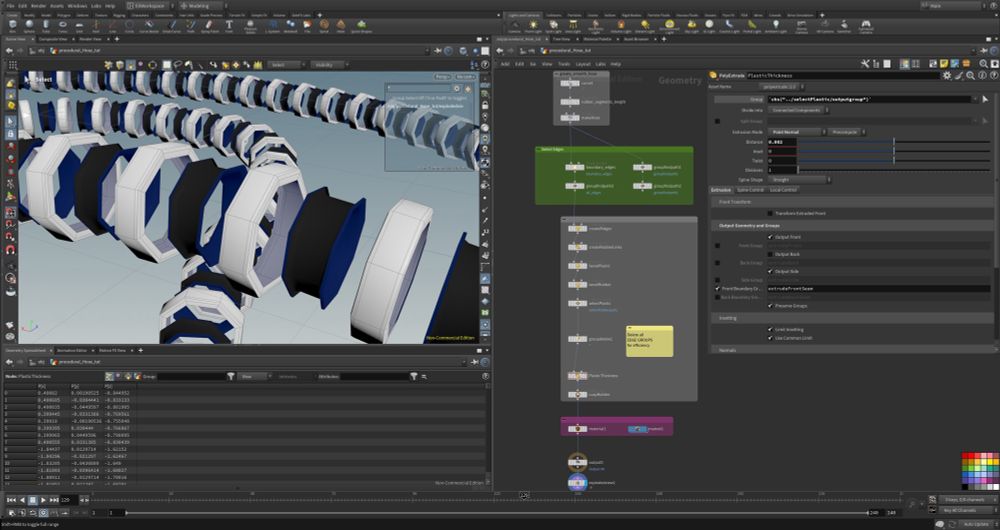Add an Area Light from the shelf
The image size is (1000, 530).
[x=573, y=26]
